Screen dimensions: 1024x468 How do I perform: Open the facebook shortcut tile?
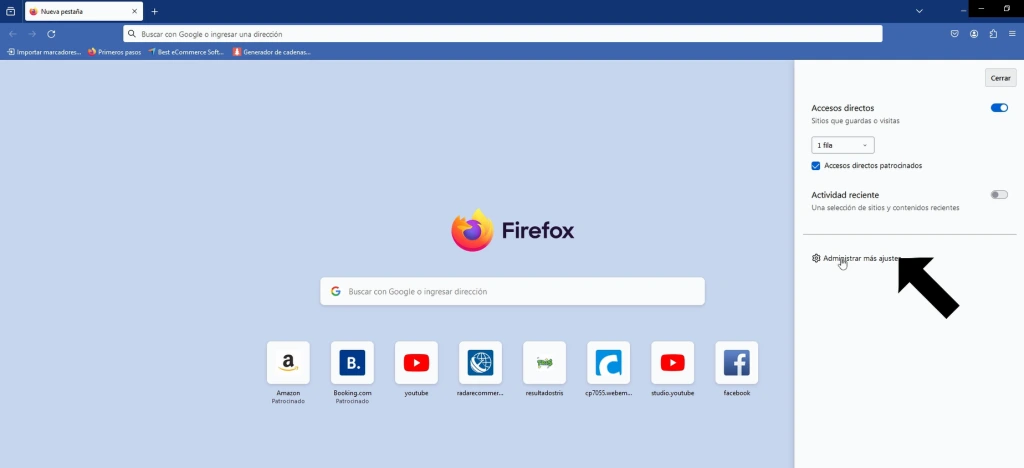[736, 363]
